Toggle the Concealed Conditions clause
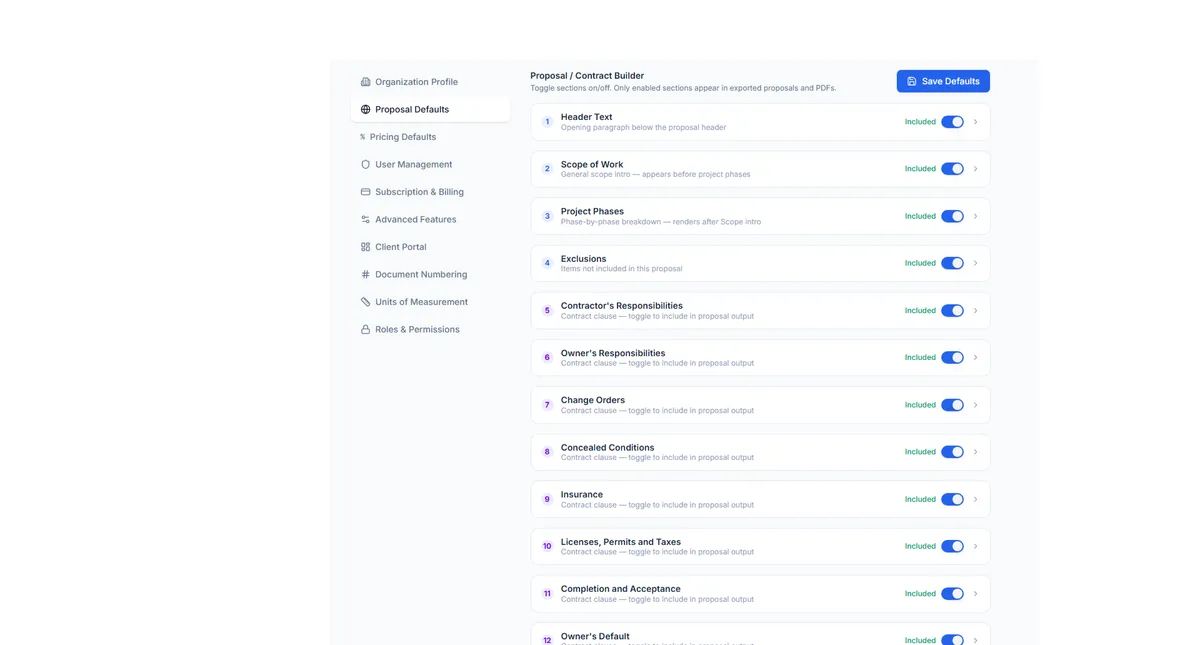This screenshot has width=1200, height=645. coord(952,452)
